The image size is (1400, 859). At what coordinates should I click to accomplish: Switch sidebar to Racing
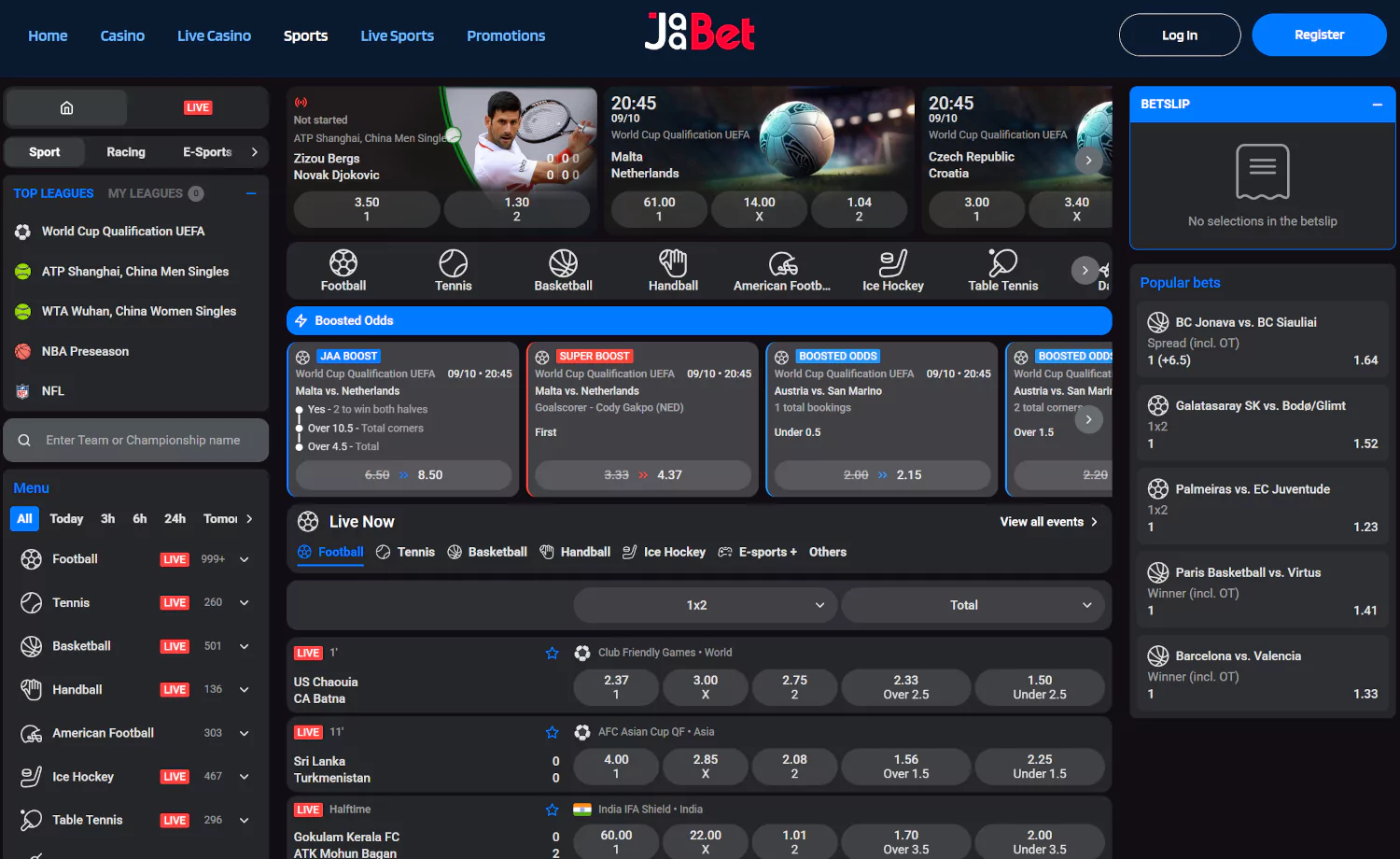(x=126, y=152)
